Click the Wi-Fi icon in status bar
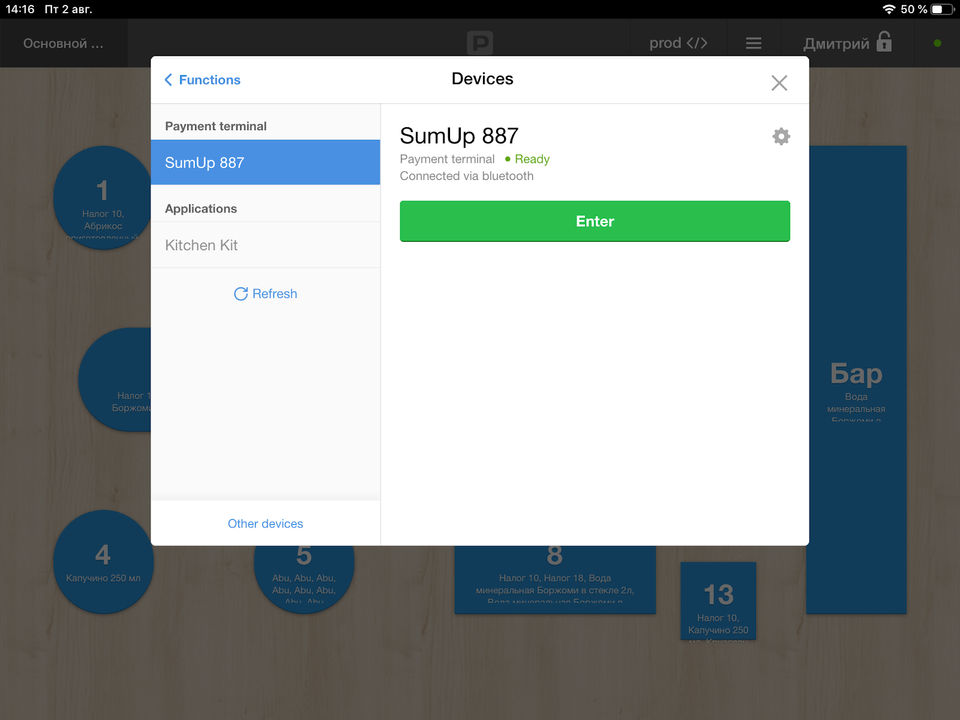The image size is (960, 720). tap(889, 9)
